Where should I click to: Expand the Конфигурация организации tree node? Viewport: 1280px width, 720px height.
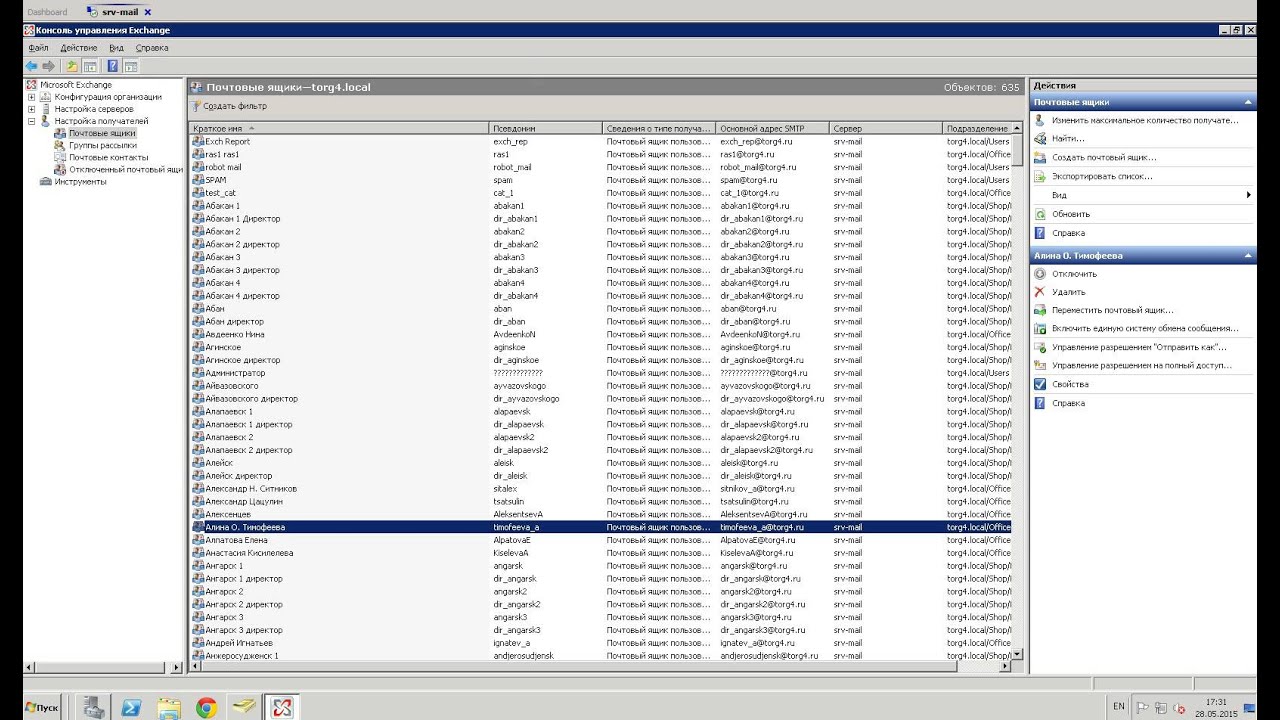(x=31, y=97)
